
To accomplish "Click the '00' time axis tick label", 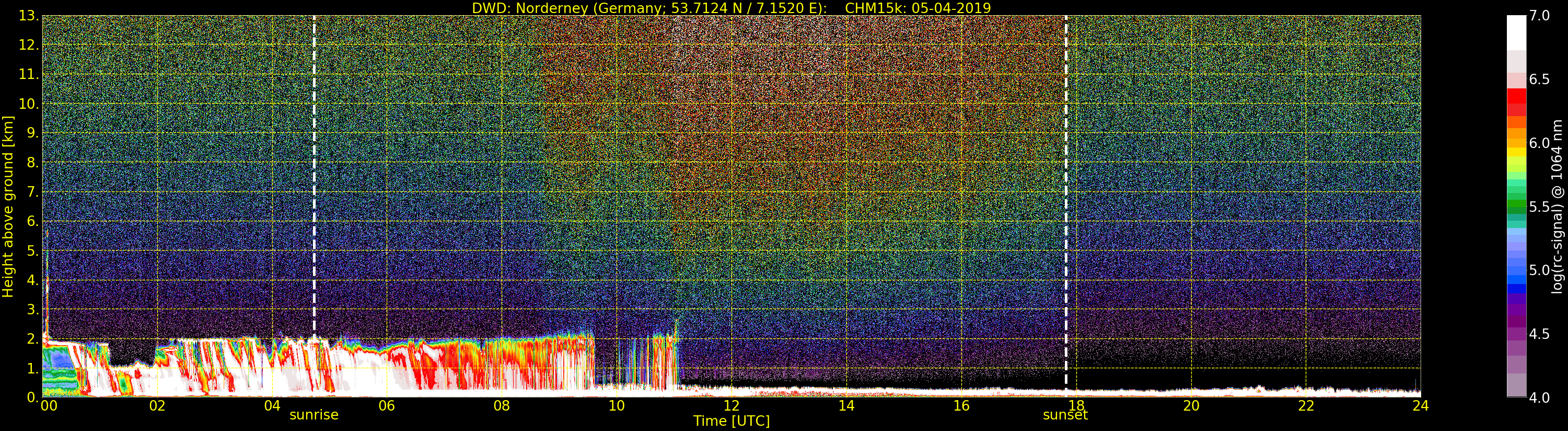I will [x=49, y=405].
